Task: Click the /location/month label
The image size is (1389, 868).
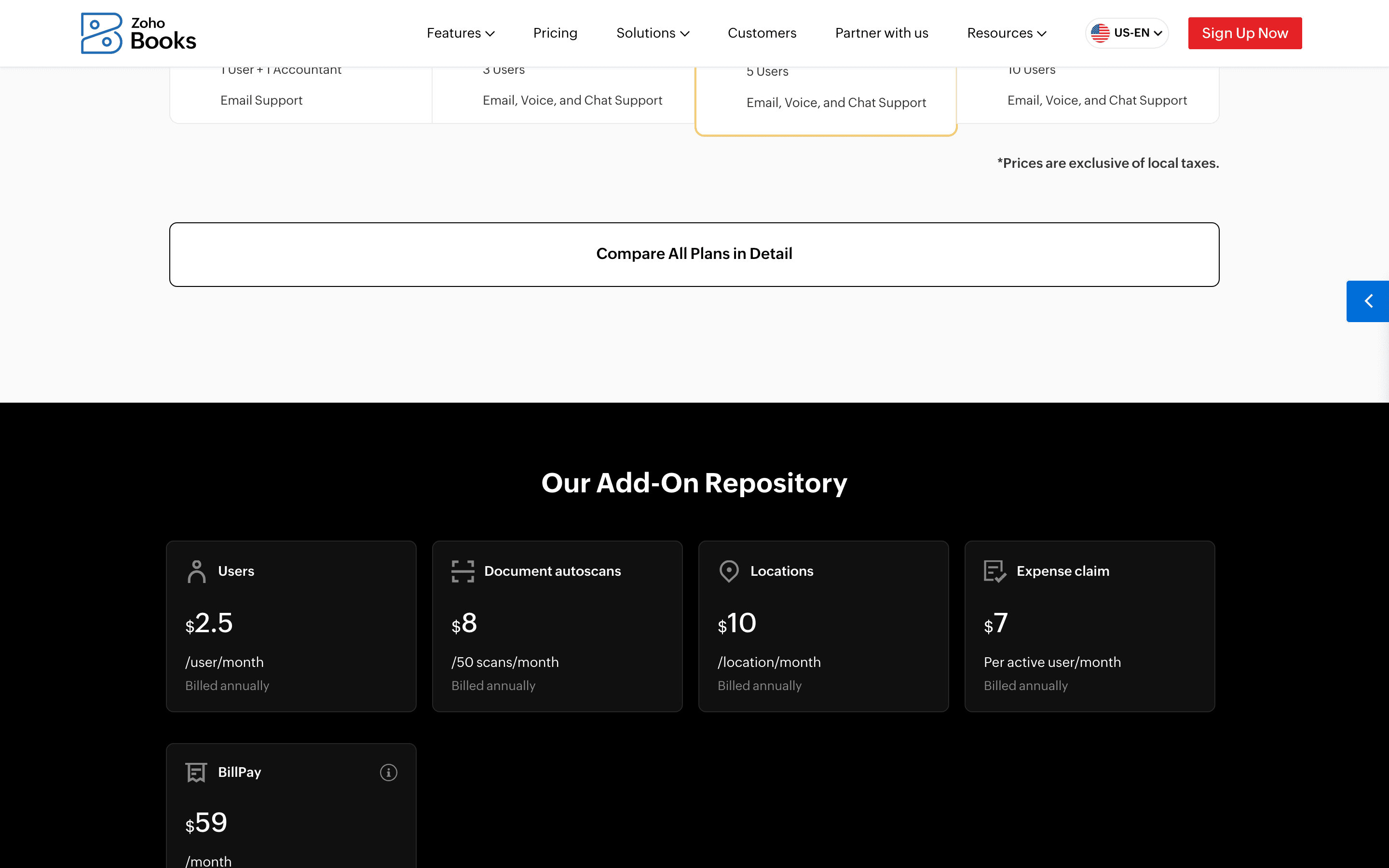Action: pyautogui.click(x=769, y=662)
